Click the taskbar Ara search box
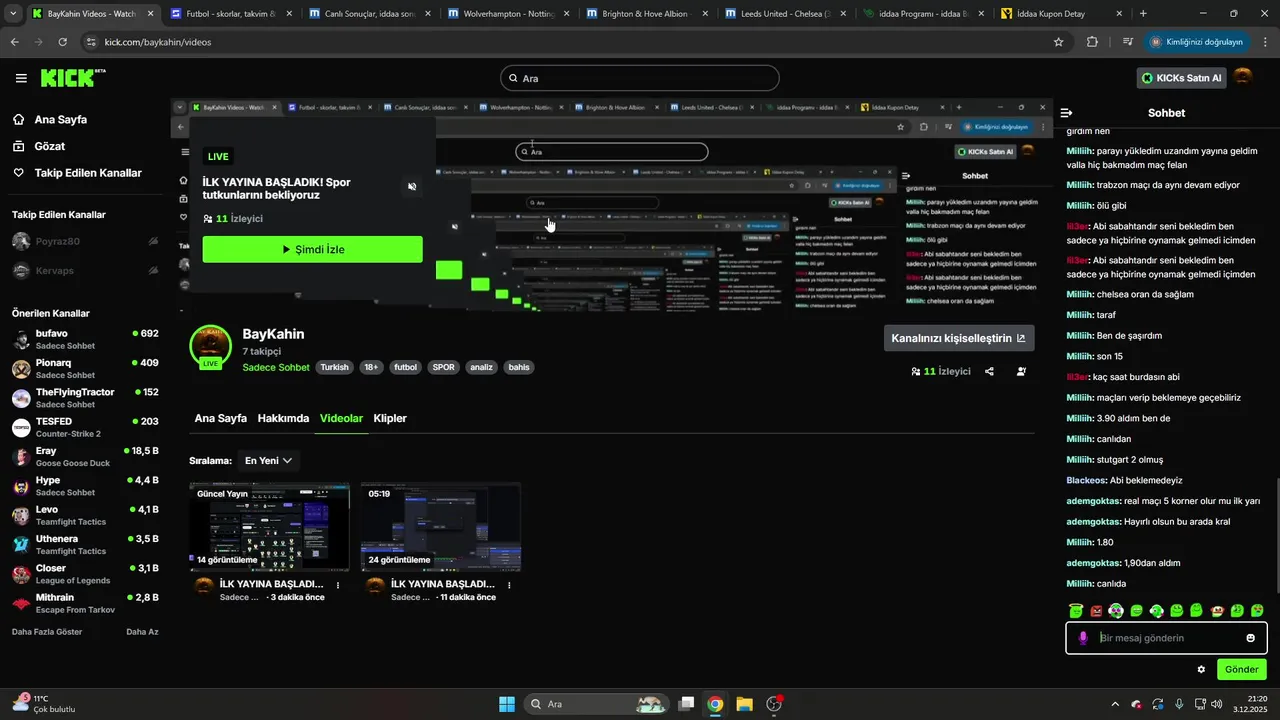1280x720 pixels. (597, 704)
